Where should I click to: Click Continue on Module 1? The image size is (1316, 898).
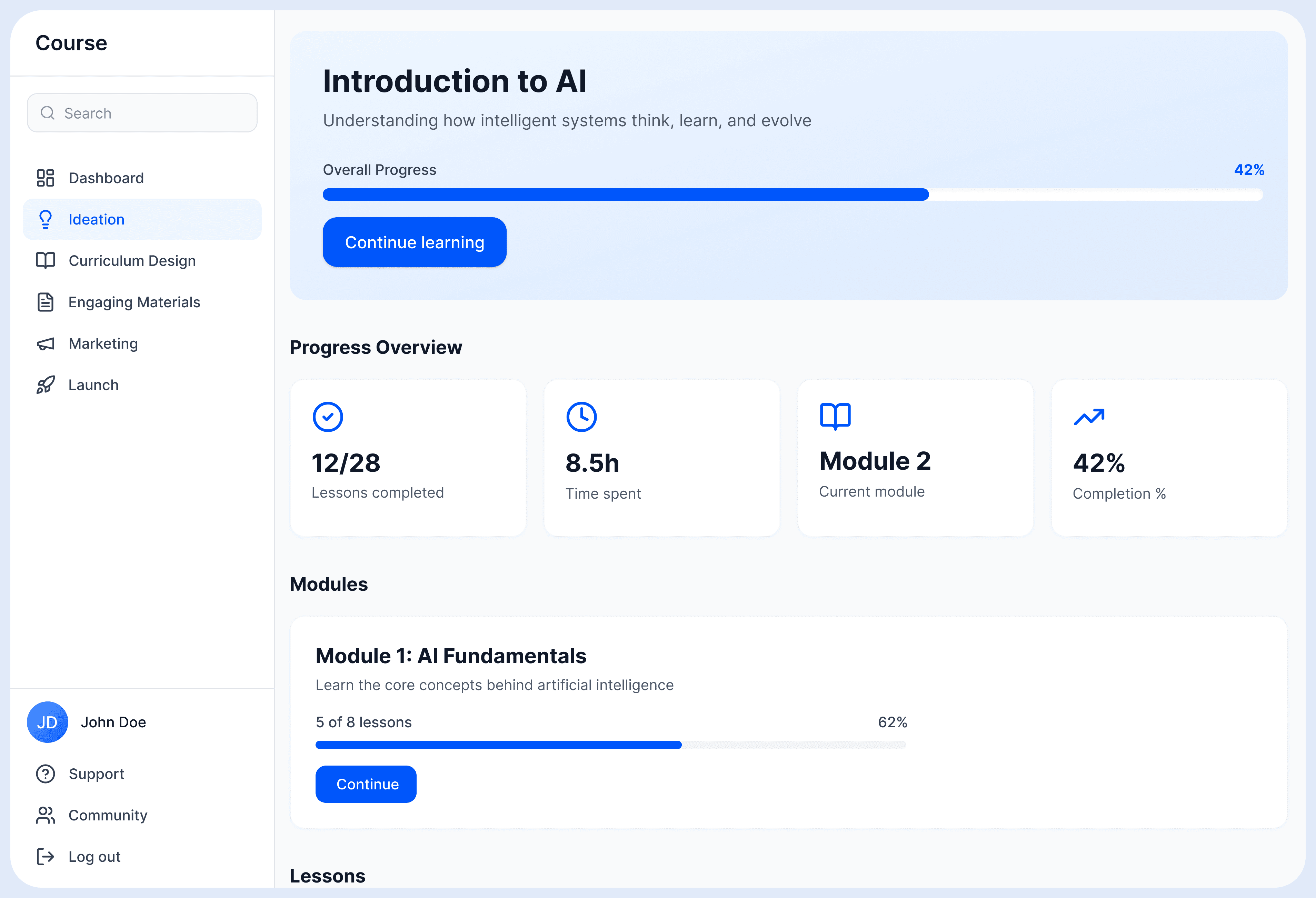click(365, 784)
